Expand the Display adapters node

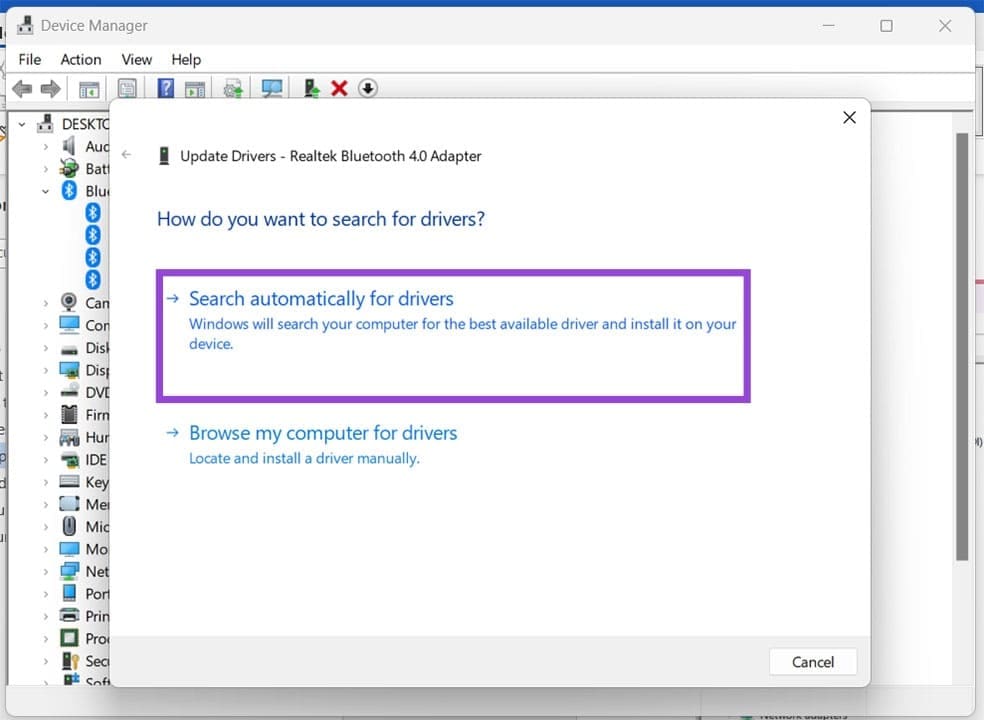click(x=46, y=369)
